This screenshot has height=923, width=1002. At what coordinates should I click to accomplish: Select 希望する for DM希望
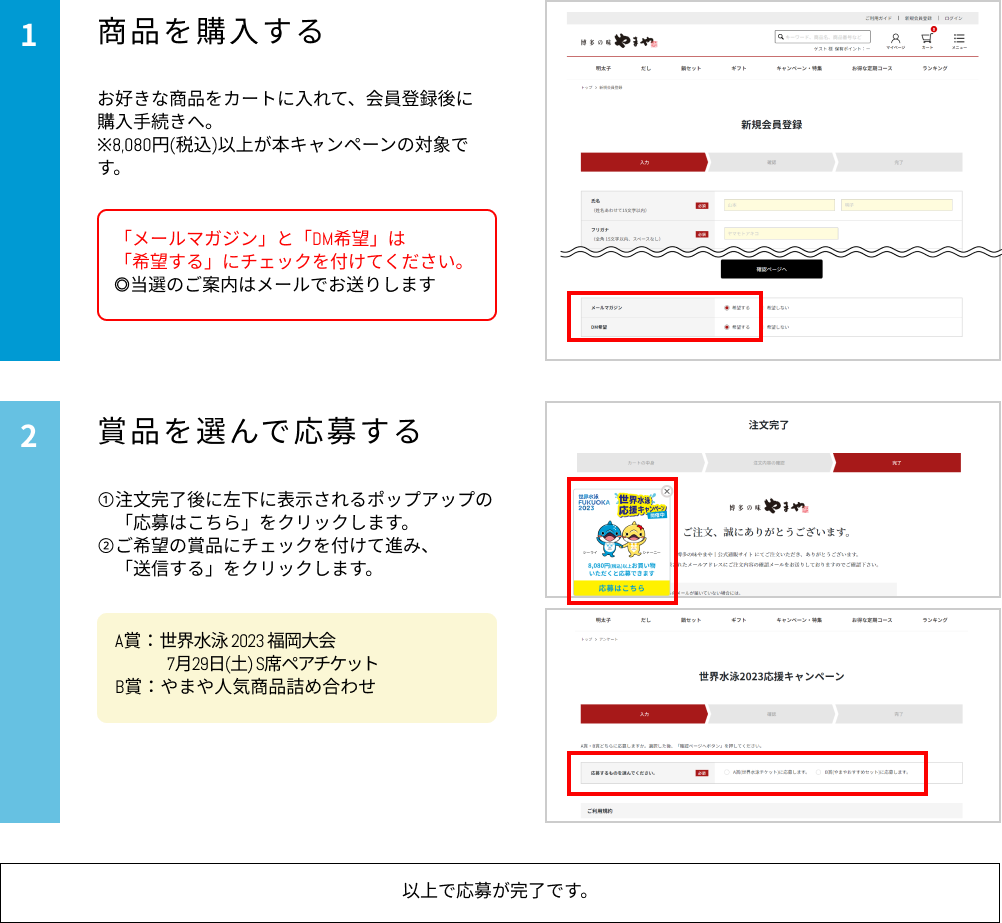pos(727,327)
